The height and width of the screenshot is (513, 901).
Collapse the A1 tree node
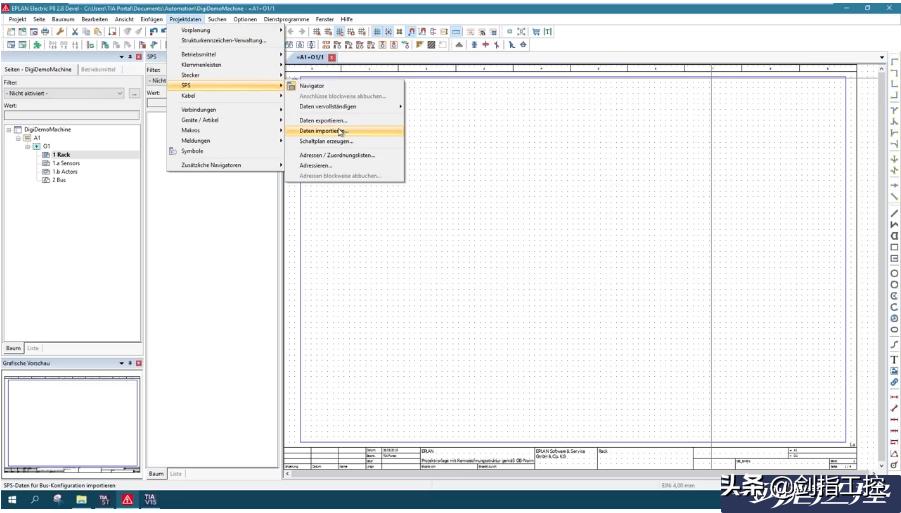(x=18, y=138)
